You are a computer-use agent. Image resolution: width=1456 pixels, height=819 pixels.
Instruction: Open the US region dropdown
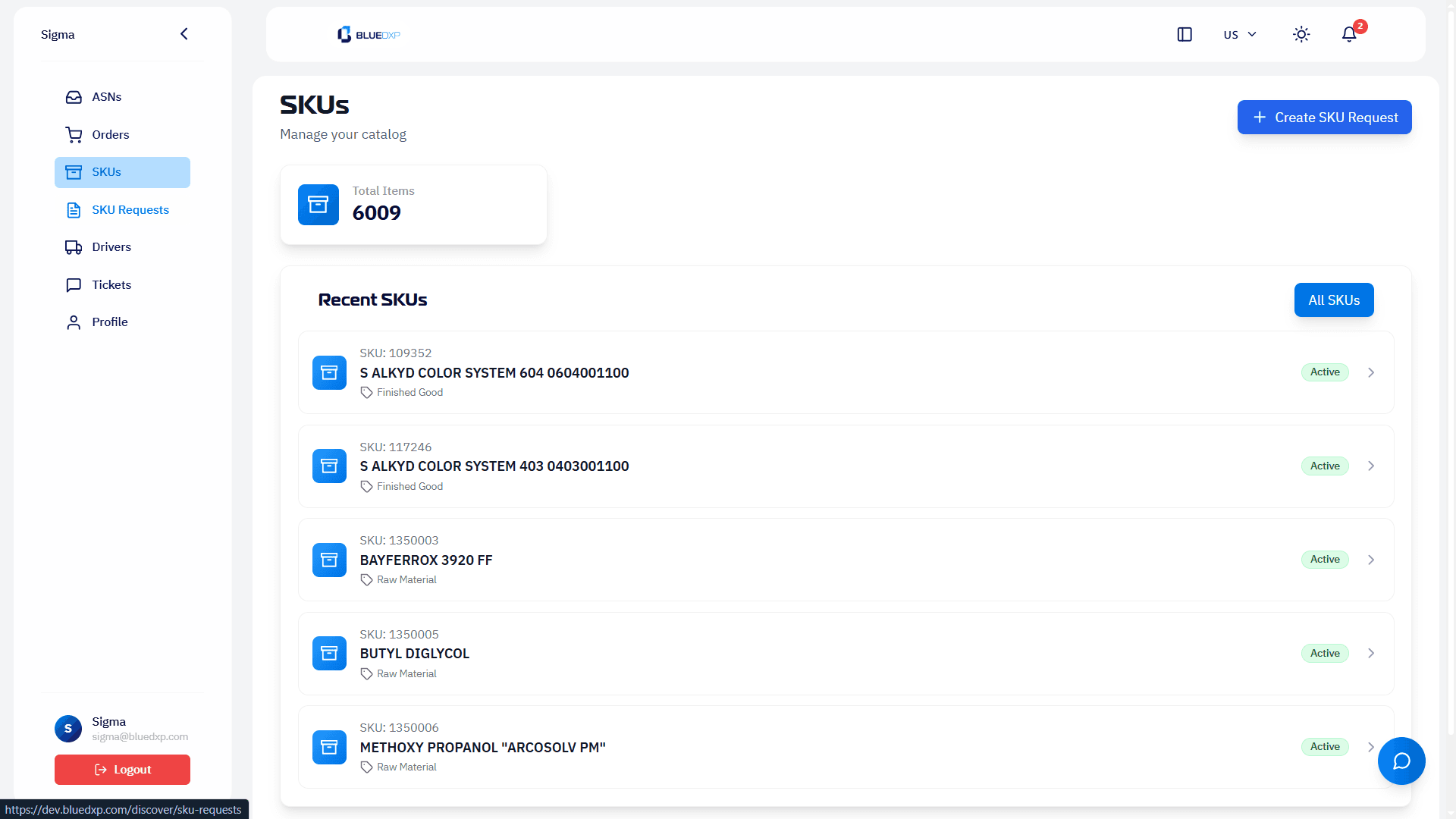[x=1240, y=34]
